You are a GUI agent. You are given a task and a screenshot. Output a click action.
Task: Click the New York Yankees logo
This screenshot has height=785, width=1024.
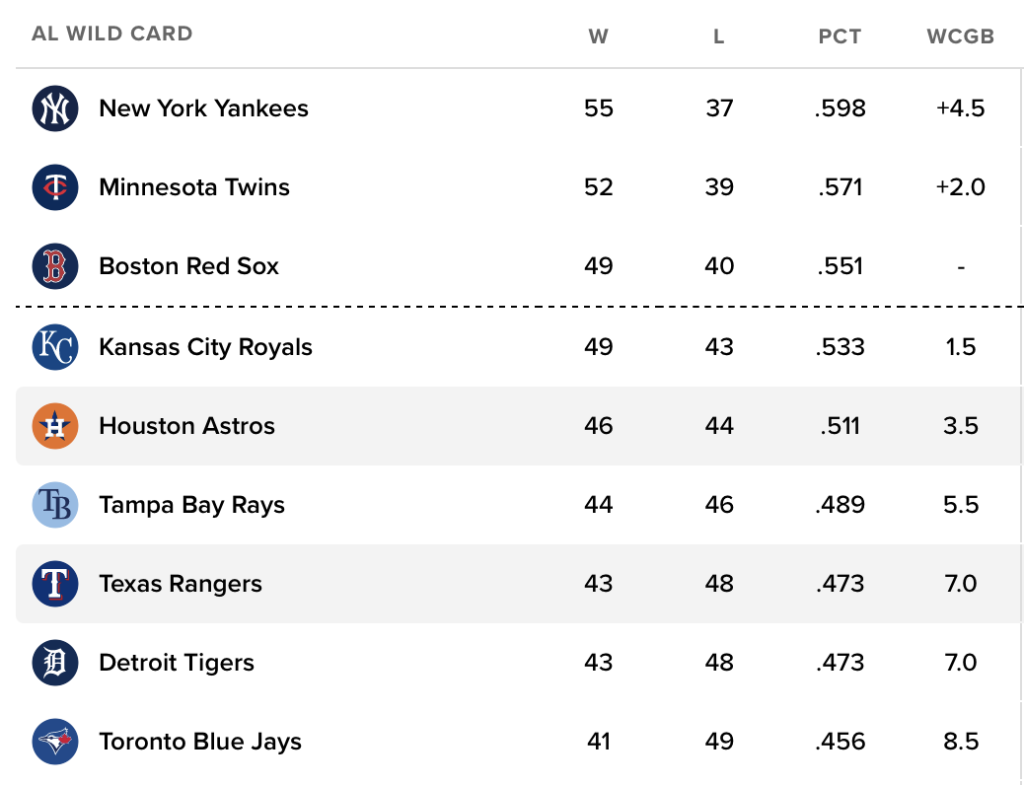[55, 108]
